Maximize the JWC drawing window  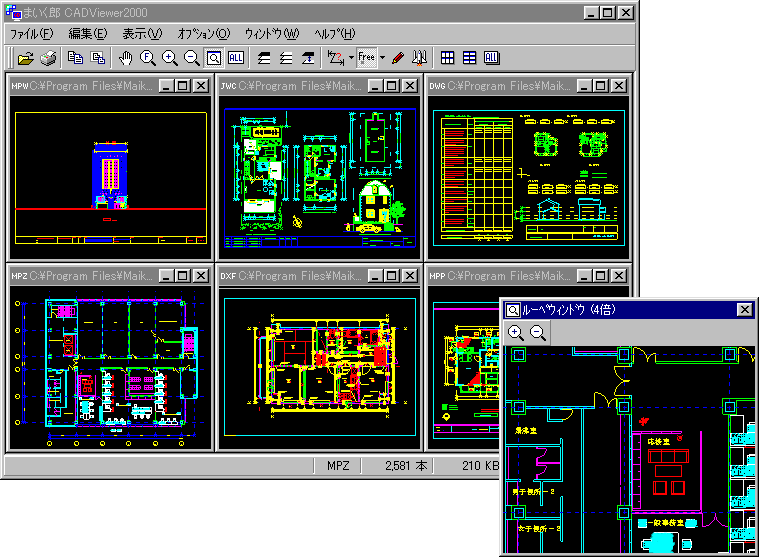(392, 86)
